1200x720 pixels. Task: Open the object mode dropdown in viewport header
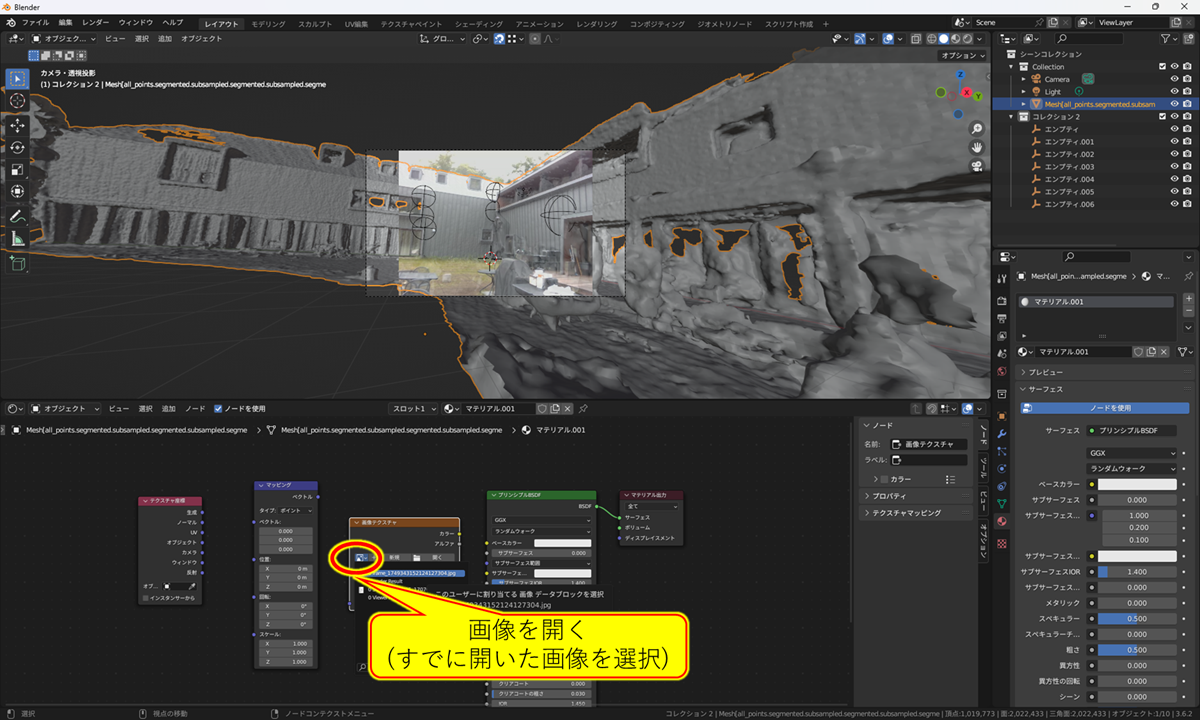[64, 39]
